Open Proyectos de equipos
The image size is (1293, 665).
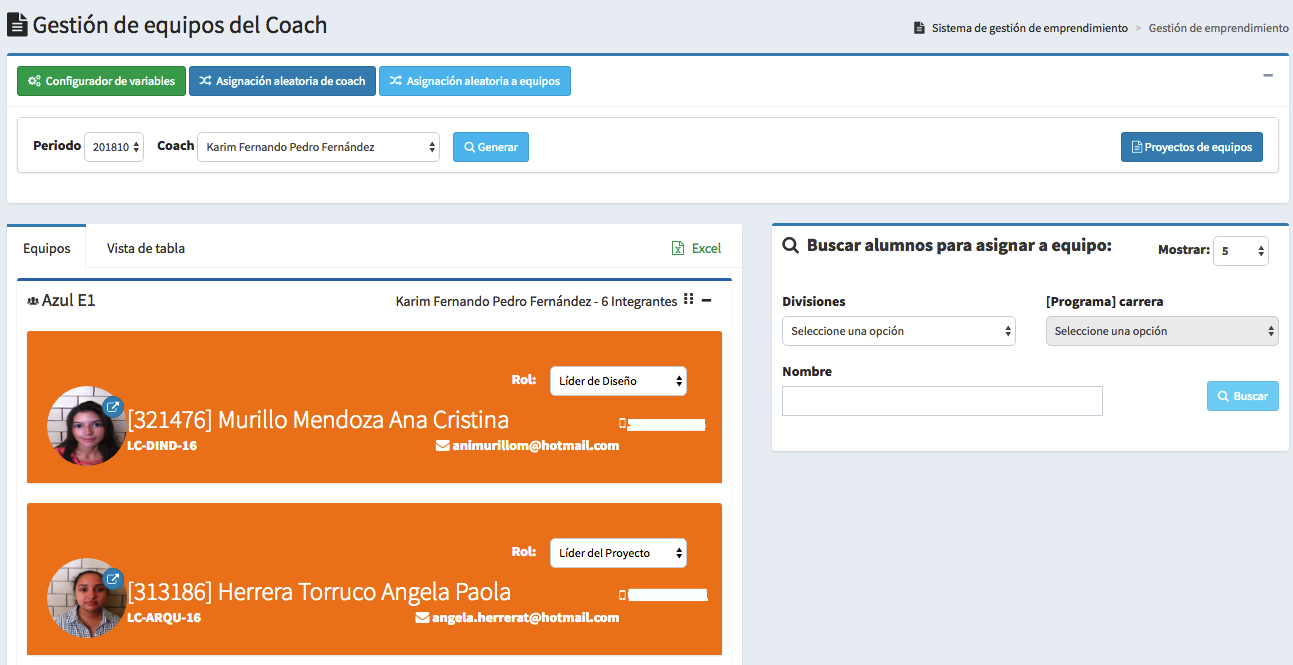click(x=1191, y=147)
